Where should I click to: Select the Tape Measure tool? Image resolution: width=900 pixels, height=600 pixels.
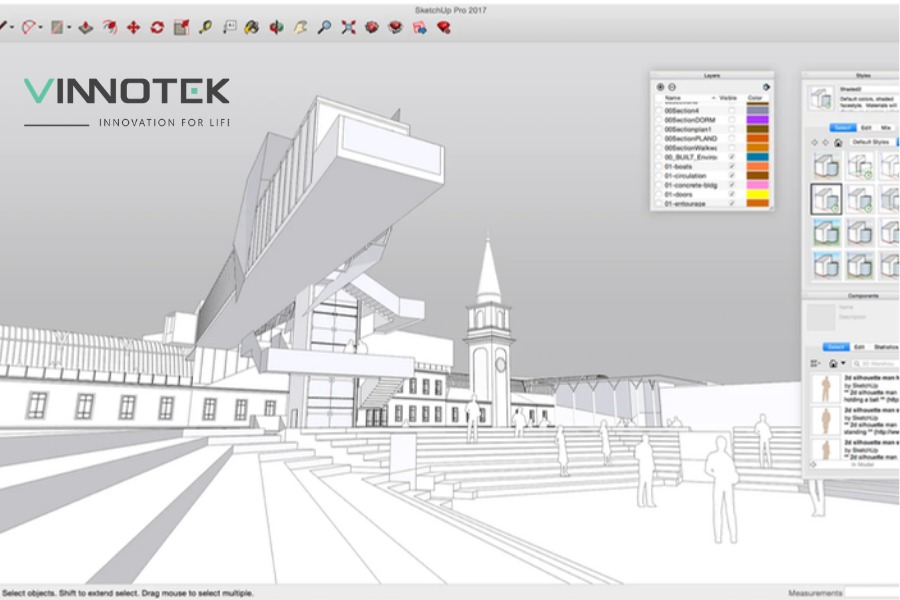(x=205, y=27)
